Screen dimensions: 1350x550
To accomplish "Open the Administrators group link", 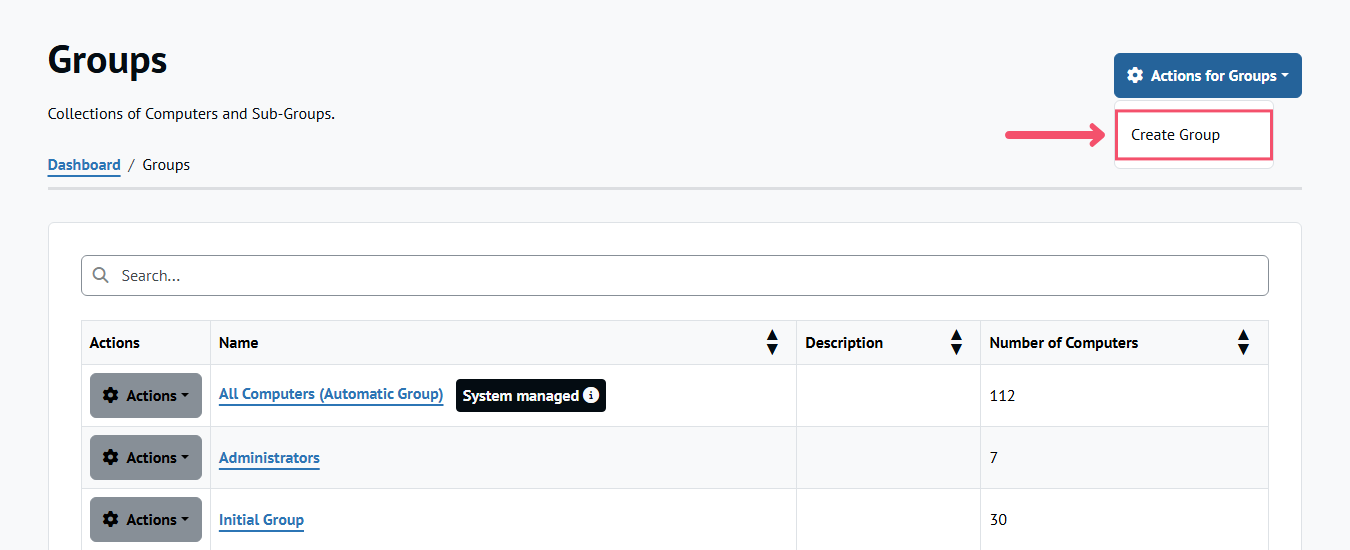I will 269,458.
